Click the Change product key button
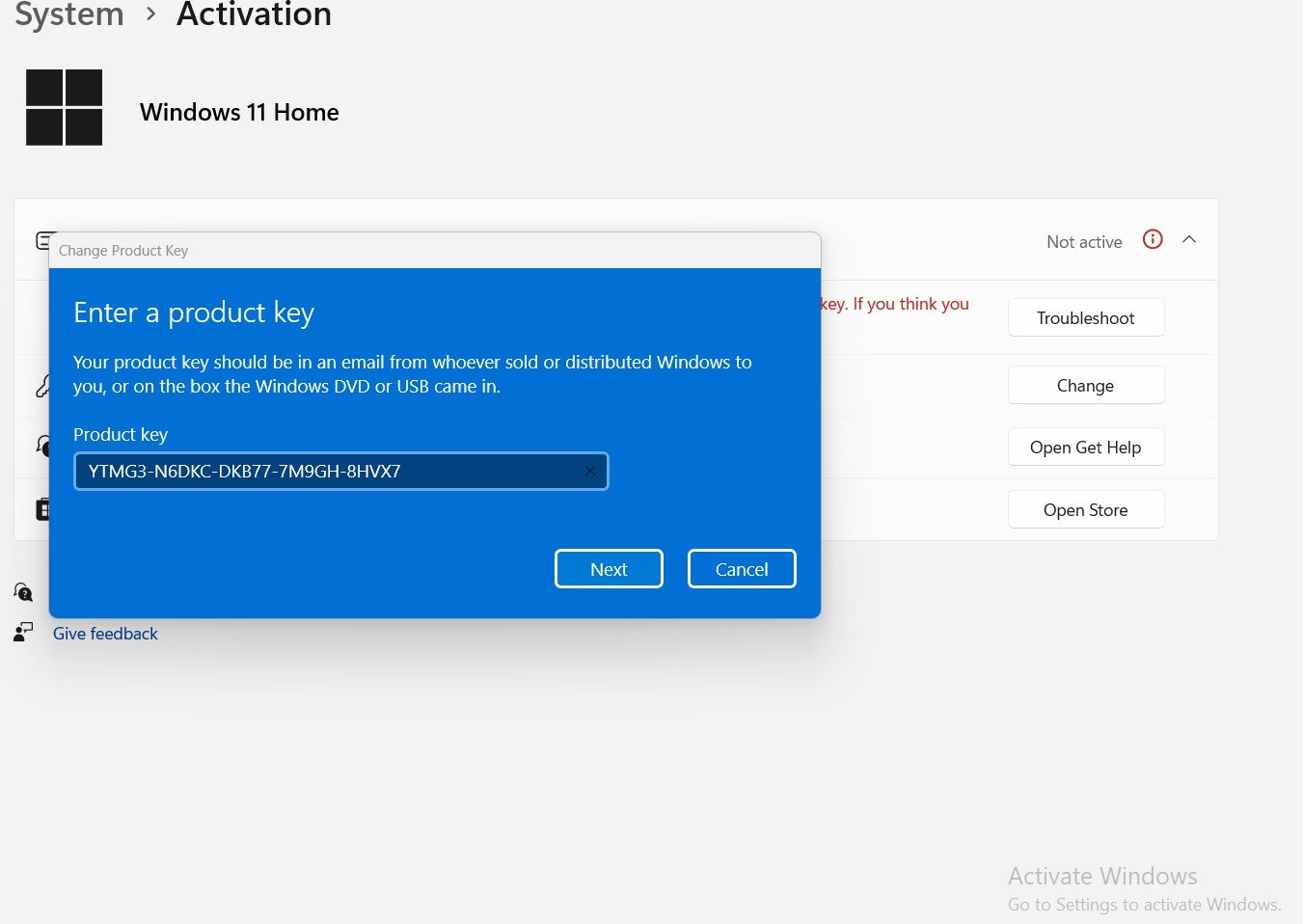 pyautogui.click(x=1086, y=385)
